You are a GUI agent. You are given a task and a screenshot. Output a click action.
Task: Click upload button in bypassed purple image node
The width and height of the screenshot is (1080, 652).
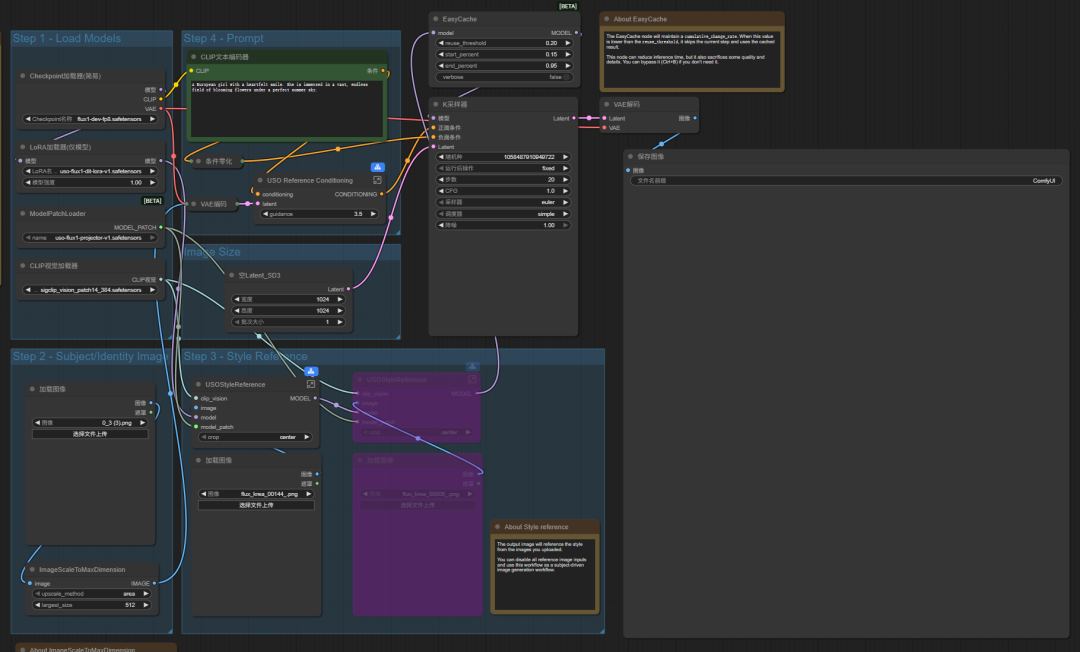coord(418,505)
